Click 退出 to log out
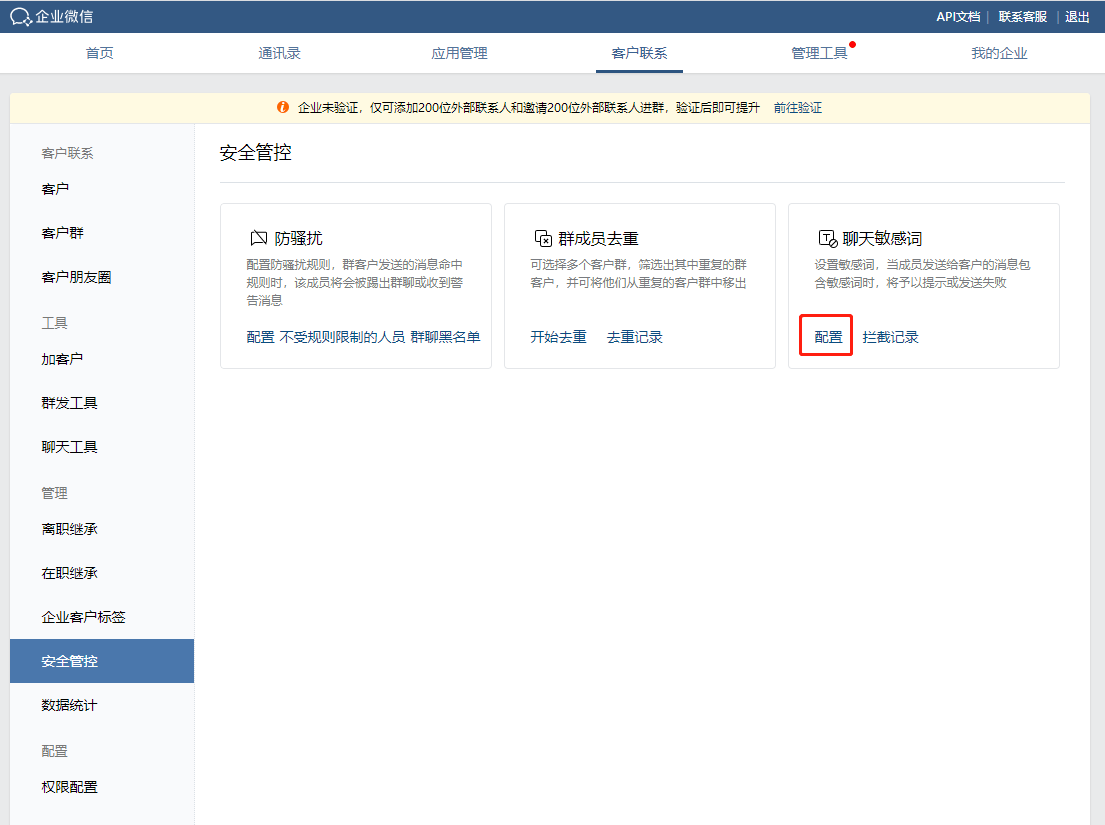This screenshot has width=1105, height=825. pos(1077,17)
